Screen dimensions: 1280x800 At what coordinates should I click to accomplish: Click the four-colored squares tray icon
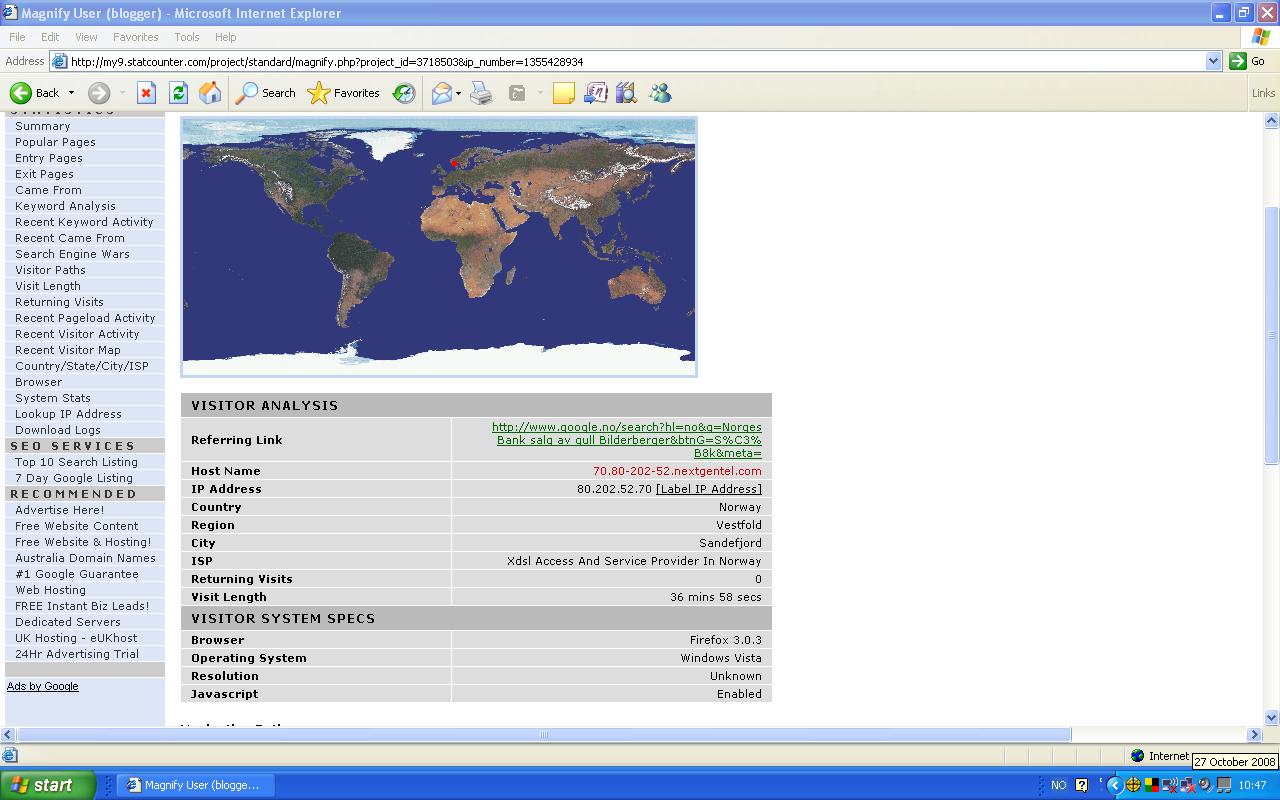[x=1151, y=785]
